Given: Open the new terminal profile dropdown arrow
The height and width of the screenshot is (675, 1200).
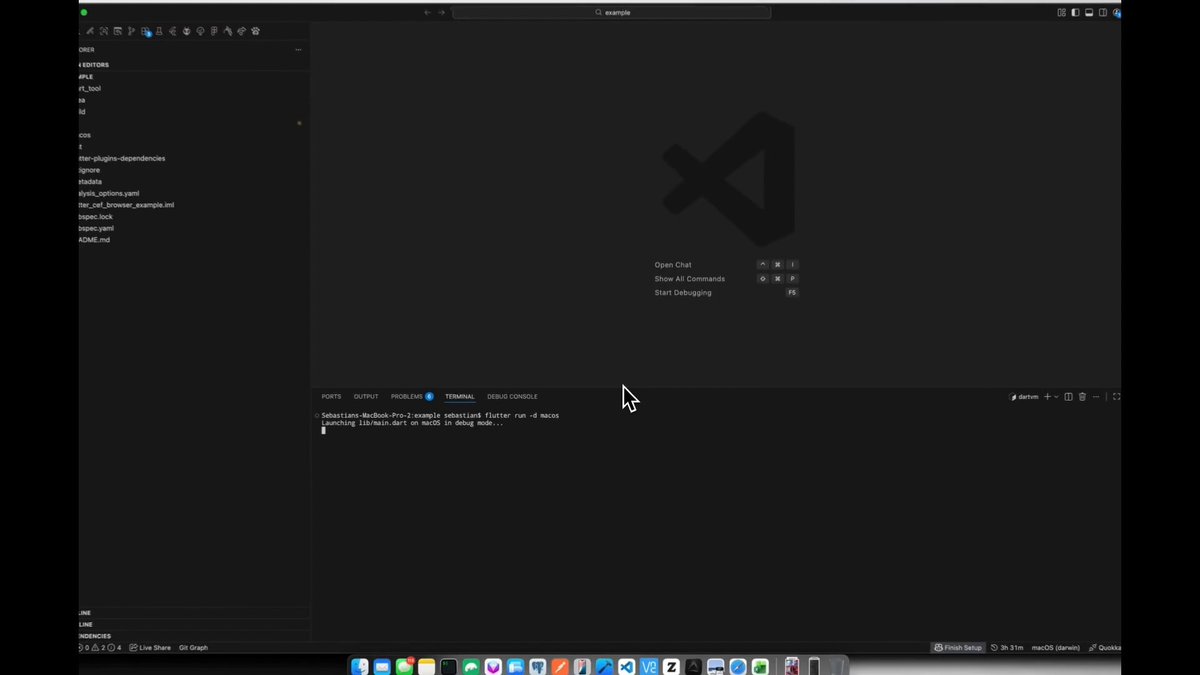Looking at the screenshot, I should [1056, 397].
